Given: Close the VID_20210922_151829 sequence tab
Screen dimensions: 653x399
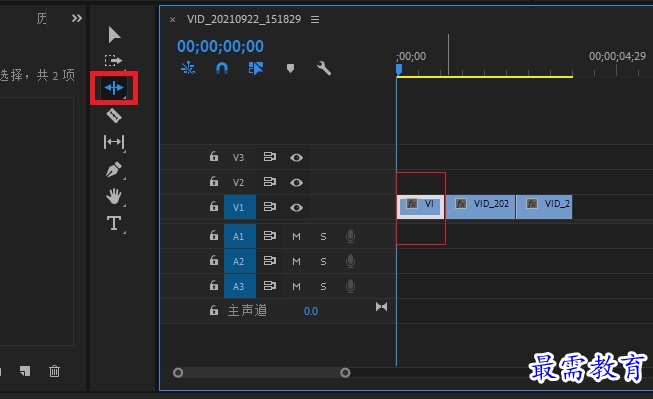Looking at the screenshot, I should [x=172, y=19].
